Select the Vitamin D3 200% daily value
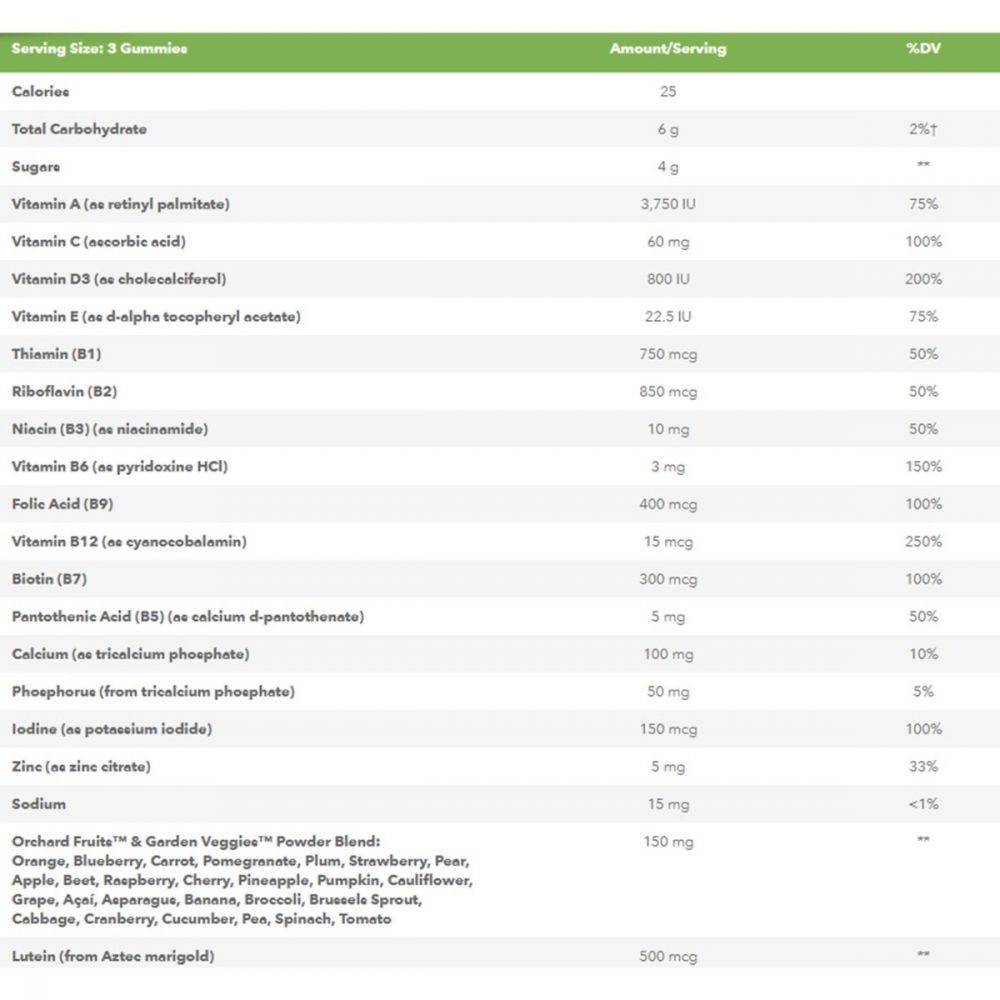The image size is (1000, 1000). 923,279
